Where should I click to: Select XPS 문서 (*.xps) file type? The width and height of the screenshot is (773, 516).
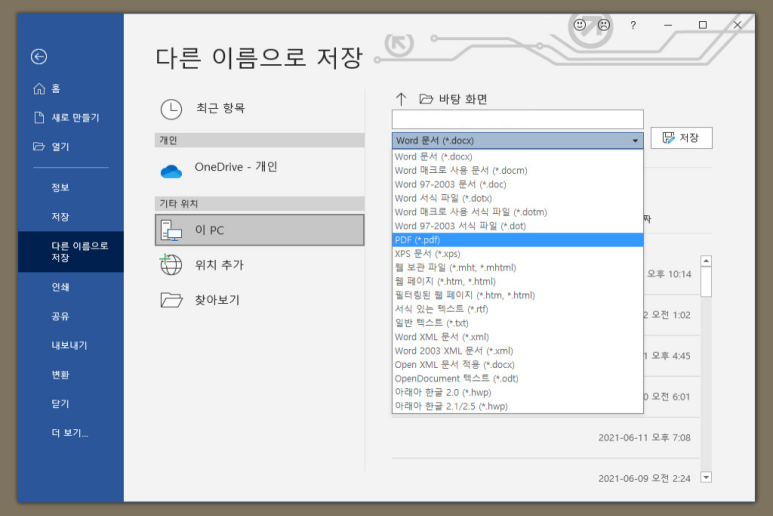point(518,254)
